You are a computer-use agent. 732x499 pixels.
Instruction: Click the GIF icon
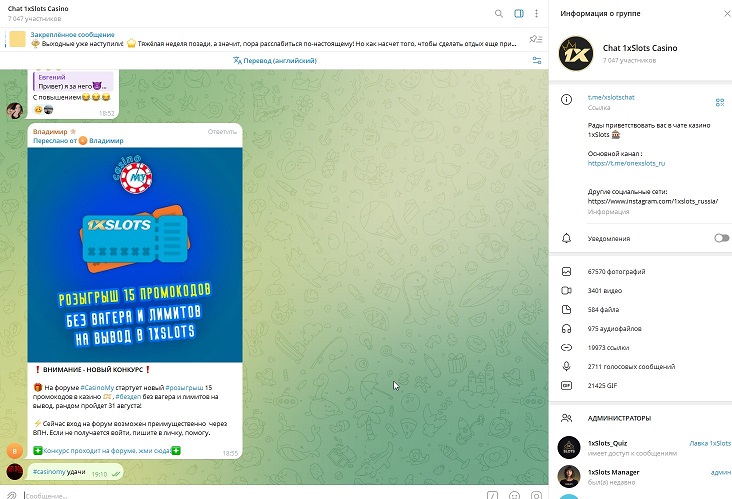(x=566, y=386)
